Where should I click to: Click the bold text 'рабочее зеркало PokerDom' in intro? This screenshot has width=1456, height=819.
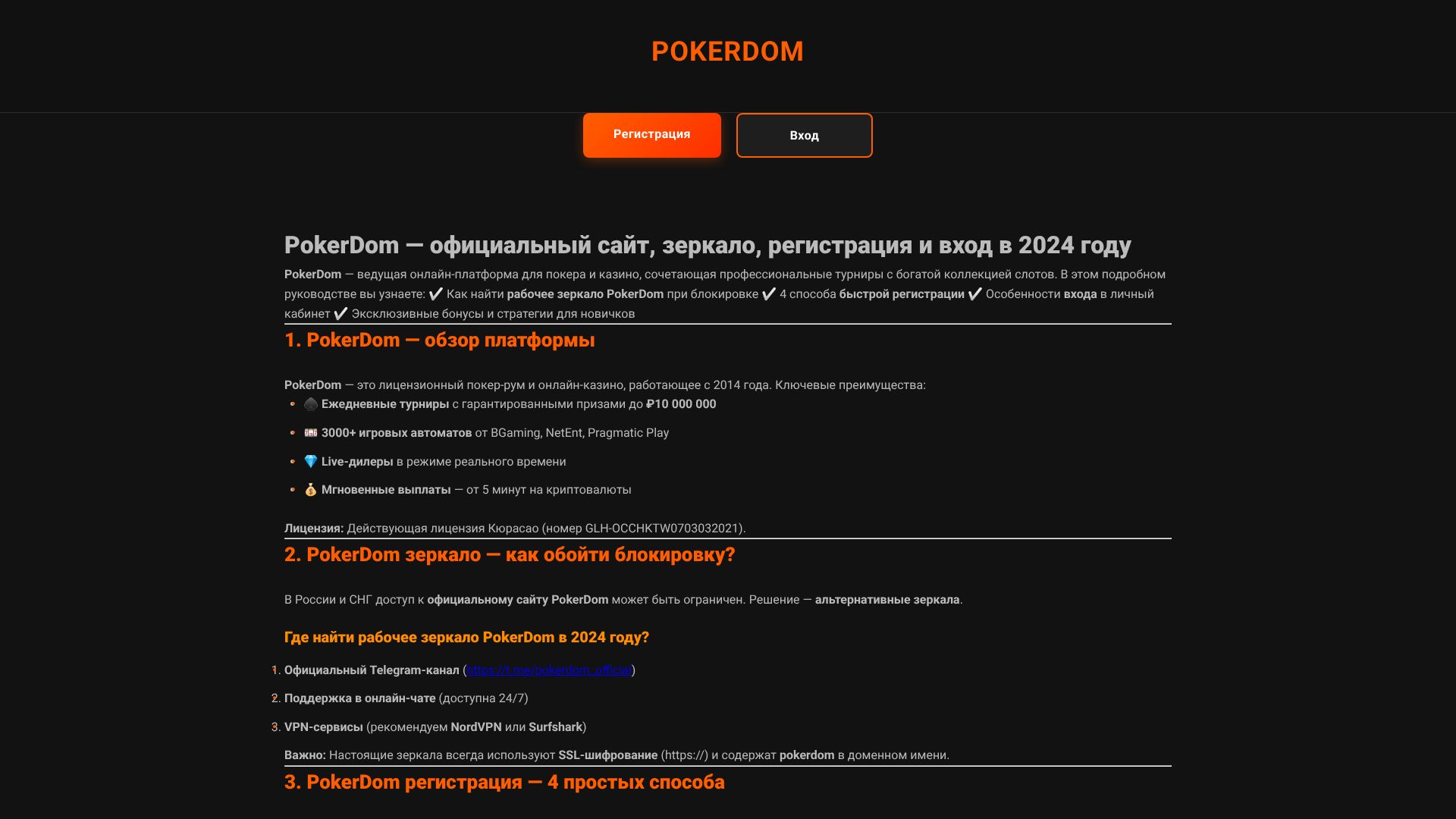click(585, 294)
